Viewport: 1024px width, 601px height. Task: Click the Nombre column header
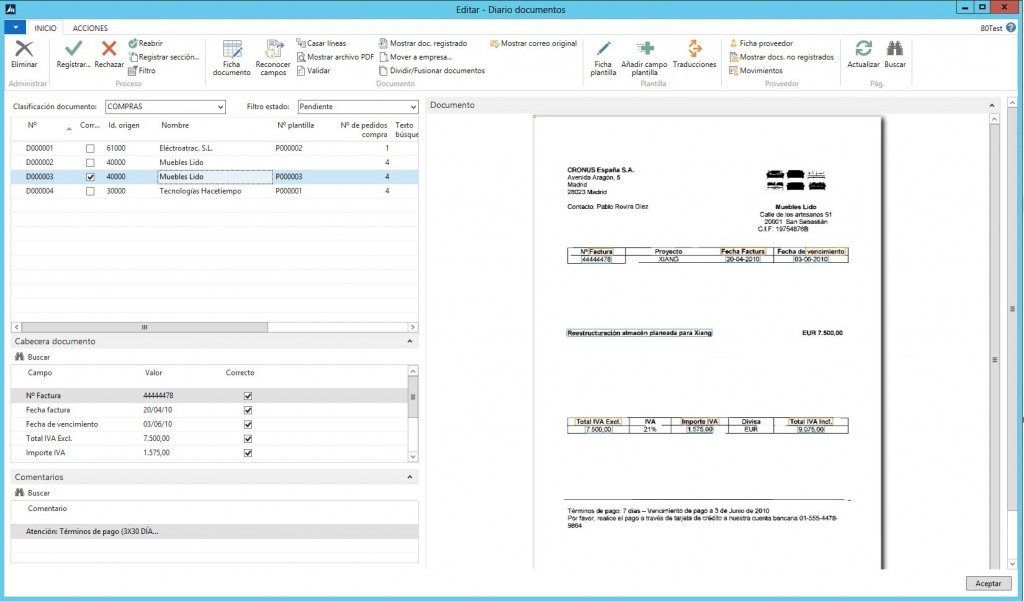tap(175, 125)
